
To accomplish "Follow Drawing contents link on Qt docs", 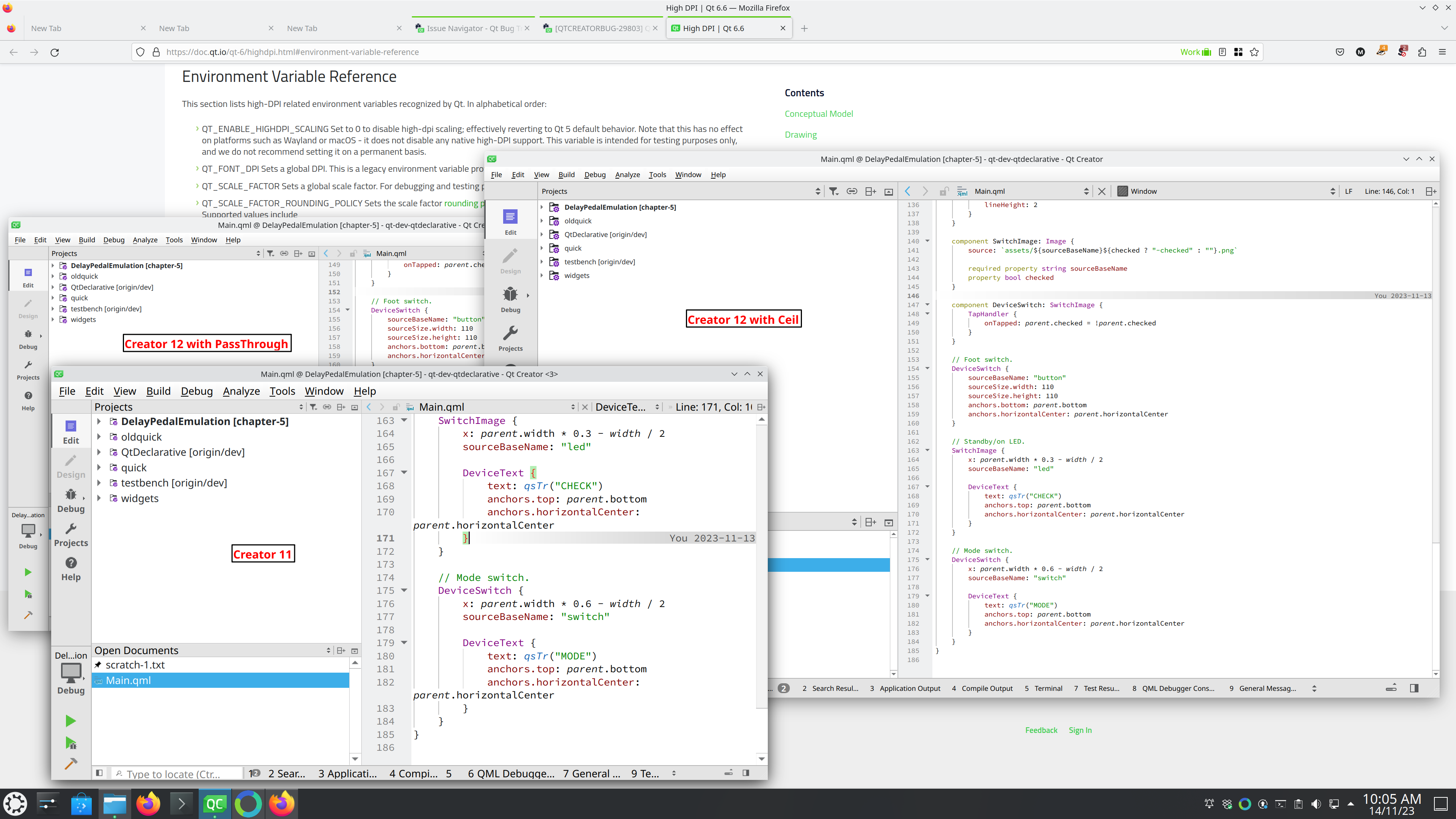I will coord(800,135).
